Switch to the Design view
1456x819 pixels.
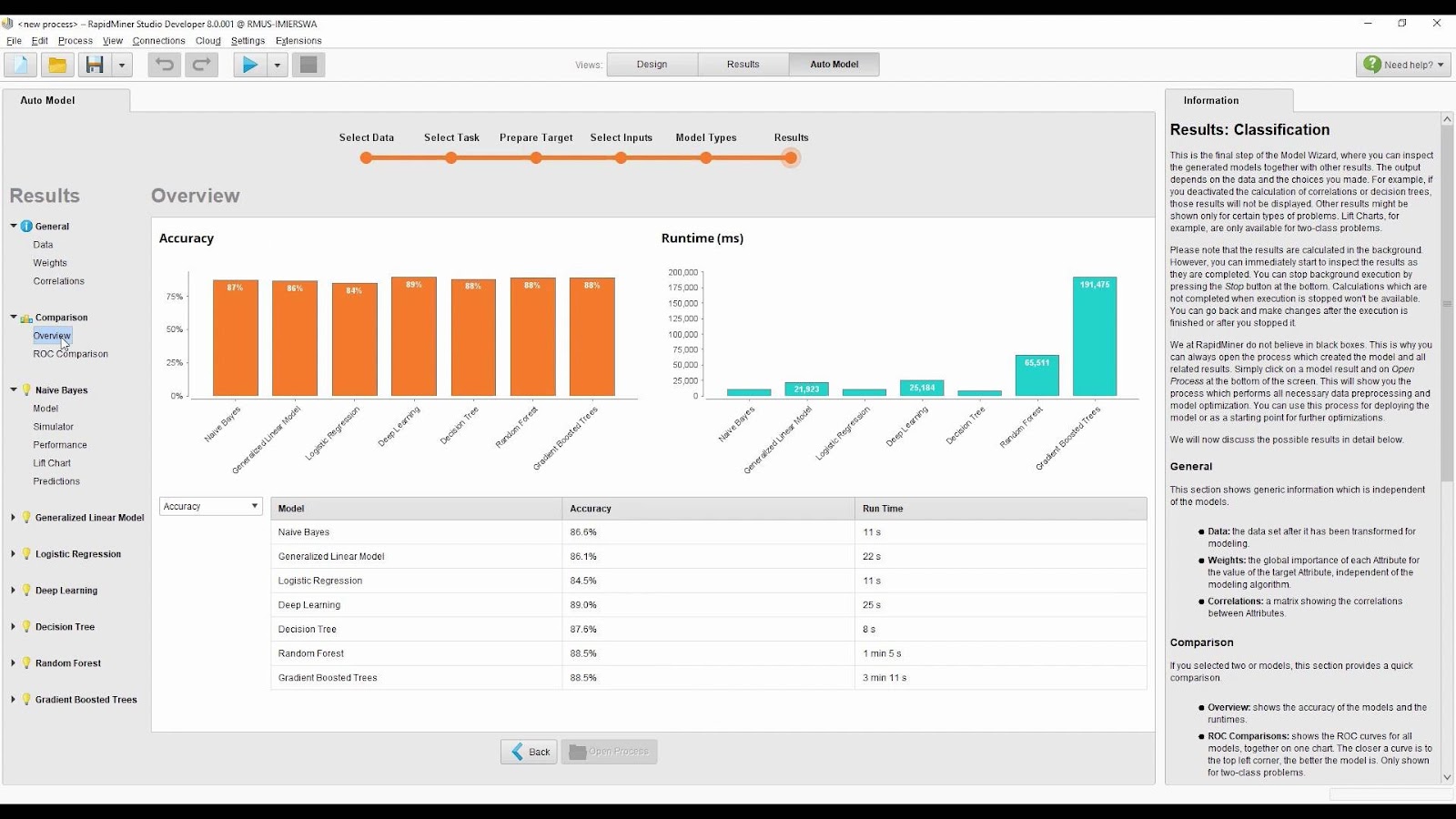coord(652,64)
